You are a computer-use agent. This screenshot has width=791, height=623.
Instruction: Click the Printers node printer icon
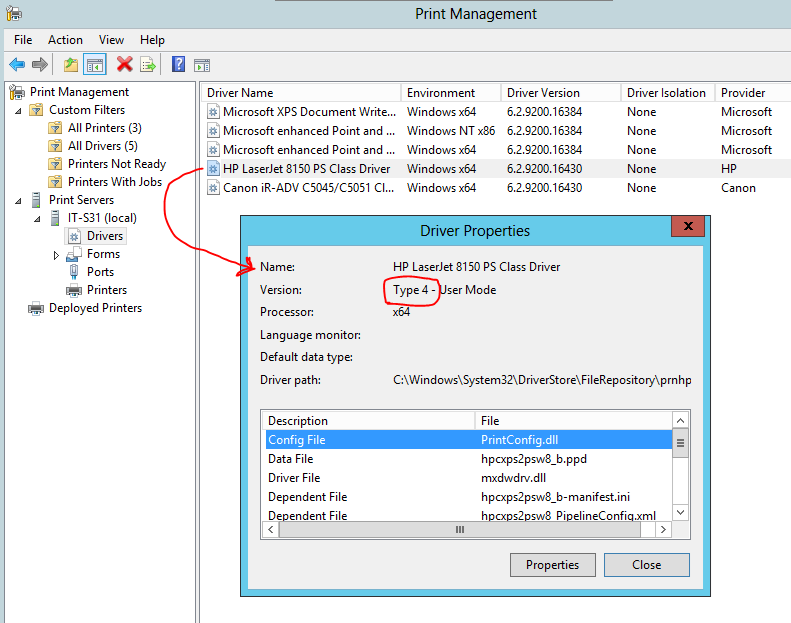pyautogui.click(x=74, y=290)
